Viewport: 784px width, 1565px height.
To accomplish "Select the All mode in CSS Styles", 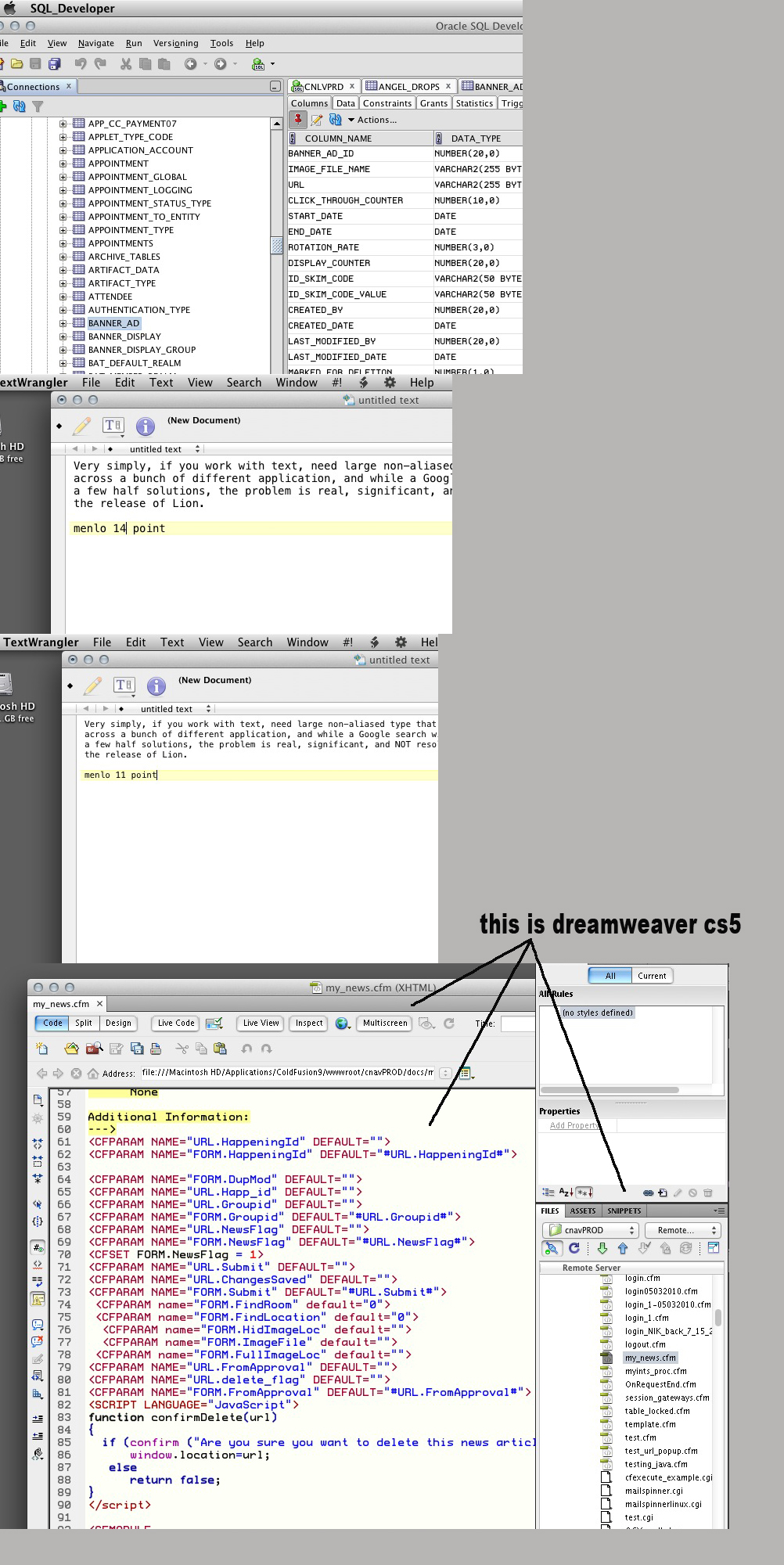I will point(610,976).
